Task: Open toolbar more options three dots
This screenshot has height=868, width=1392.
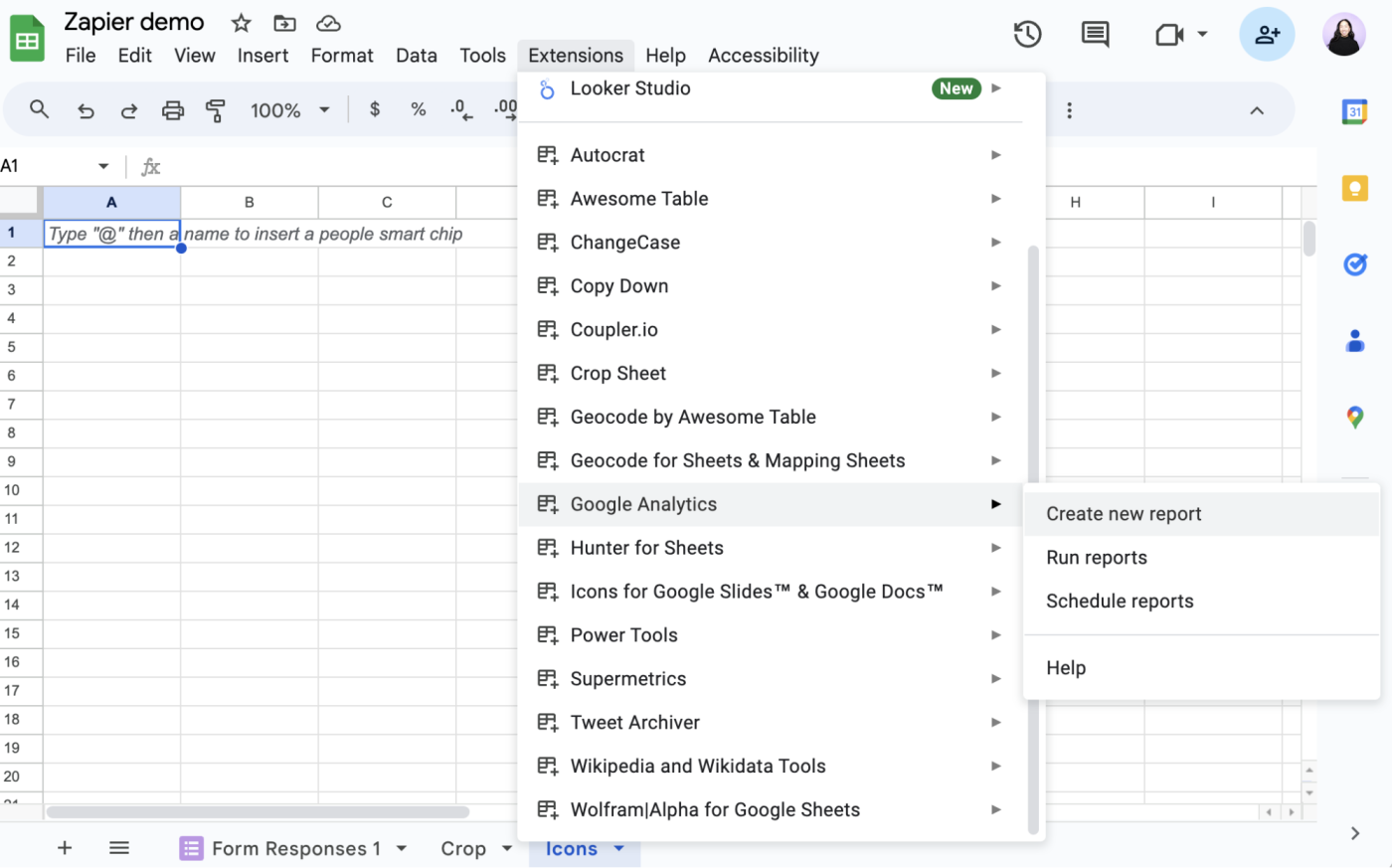Action: click(1069, 110)
